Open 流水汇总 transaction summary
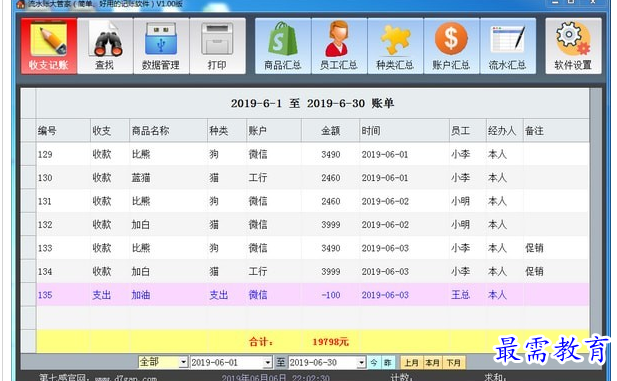617x381 pixels. point(508,46)
